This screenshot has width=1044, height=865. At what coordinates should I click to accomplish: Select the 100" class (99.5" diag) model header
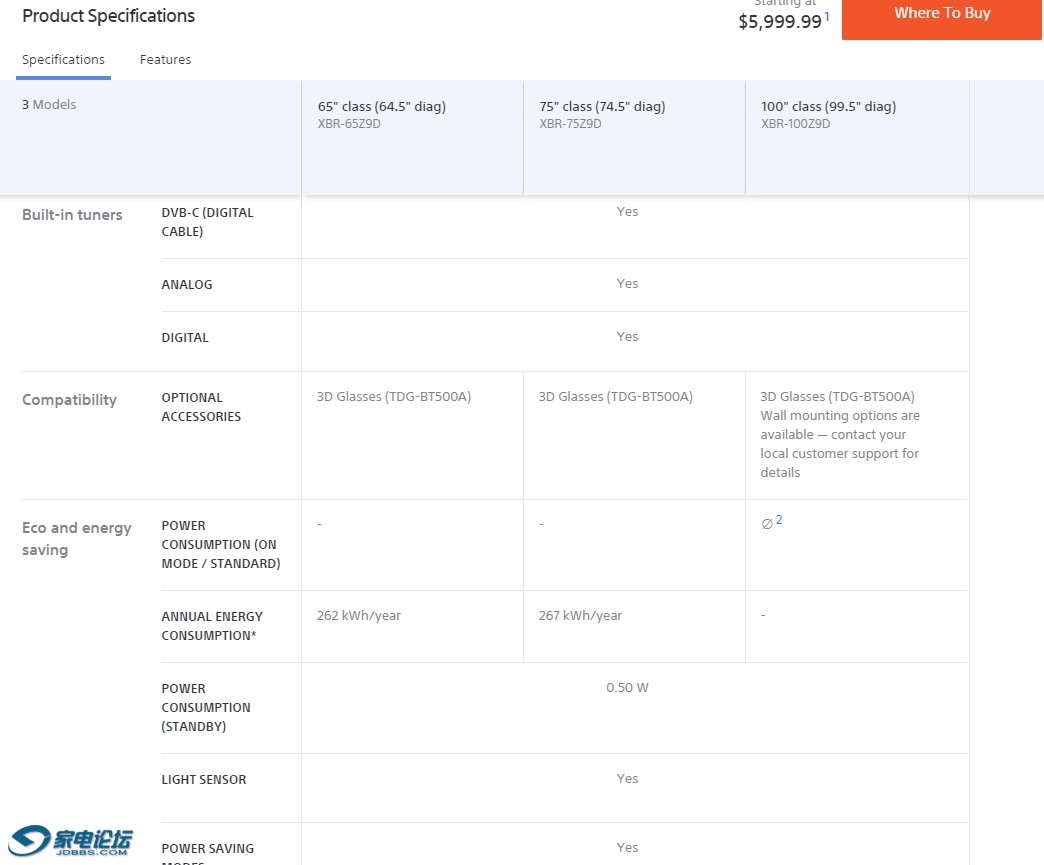[828, 107]
